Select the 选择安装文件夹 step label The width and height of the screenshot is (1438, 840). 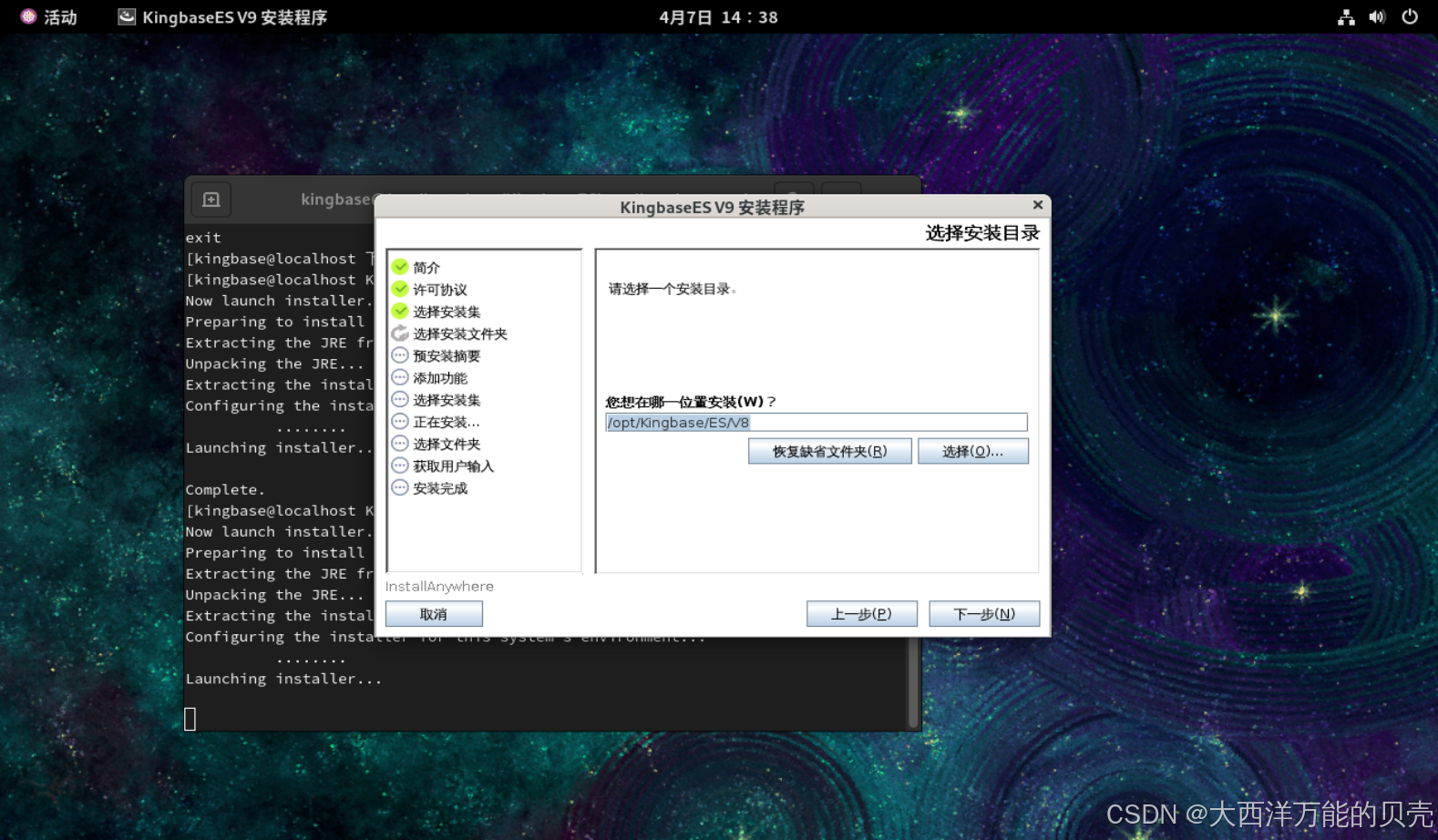(460, 334)
